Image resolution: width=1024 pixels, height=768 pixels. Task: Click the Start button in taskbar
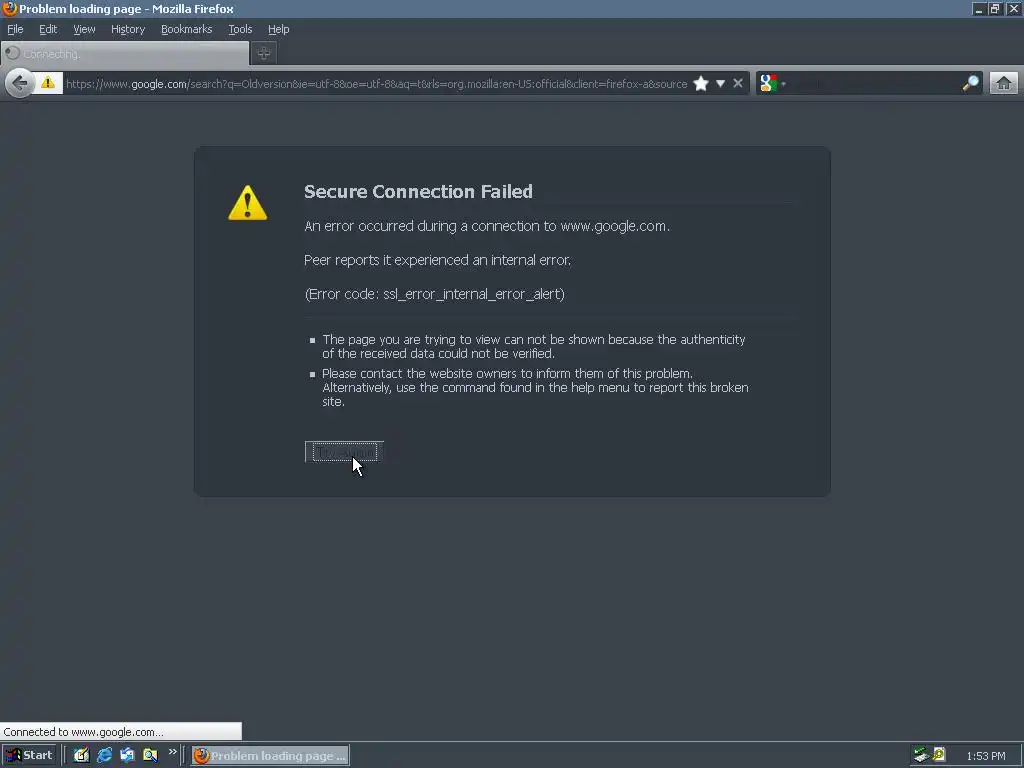pos(29,756)
